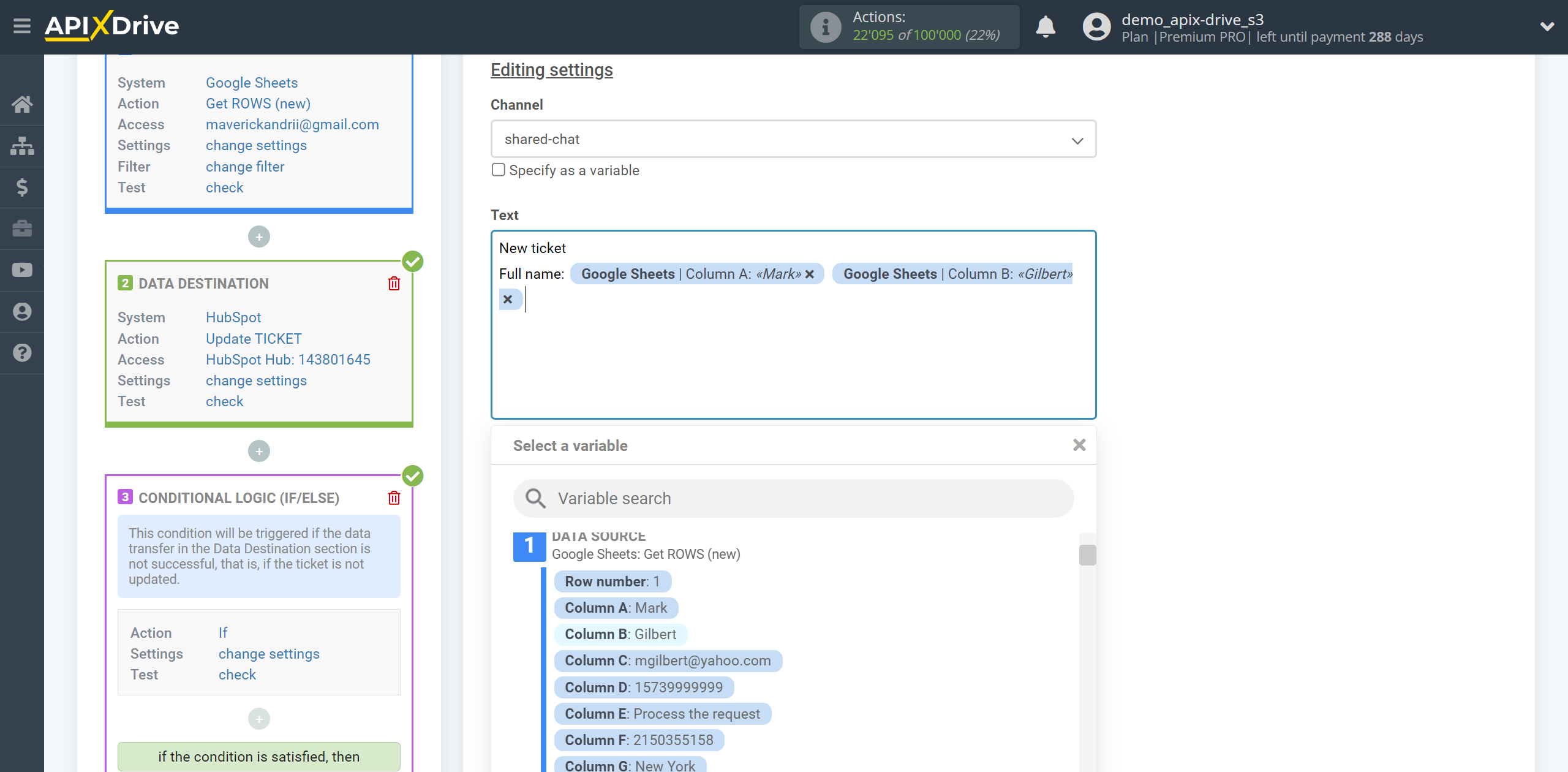Insert Column F: 2150355158 variable
This screenshot has height=772, width=1568.
click(x=639, y=740)
